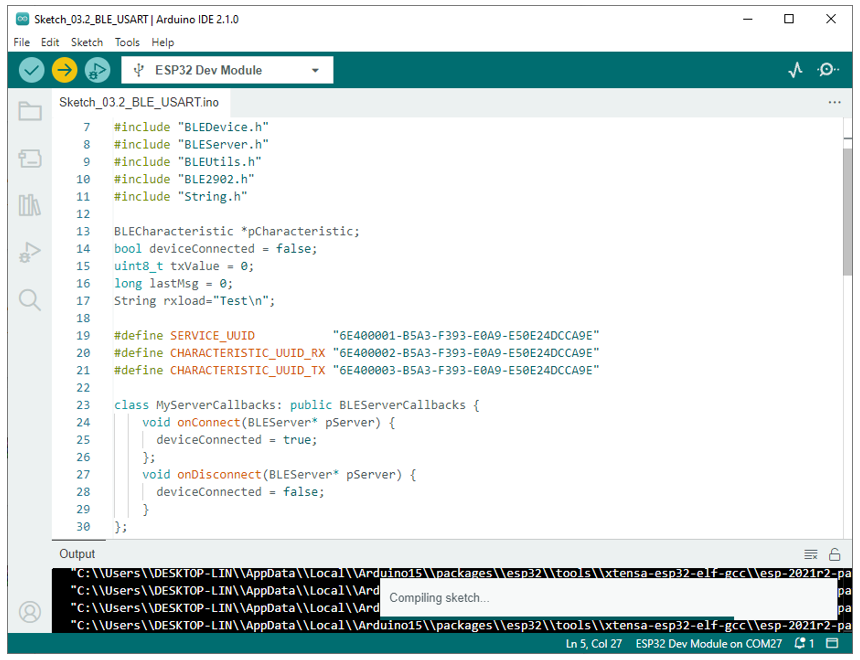Screen dimensions: 860x660
Task: Click the SERVICE_UUID define name
Action: pos(212,336)
